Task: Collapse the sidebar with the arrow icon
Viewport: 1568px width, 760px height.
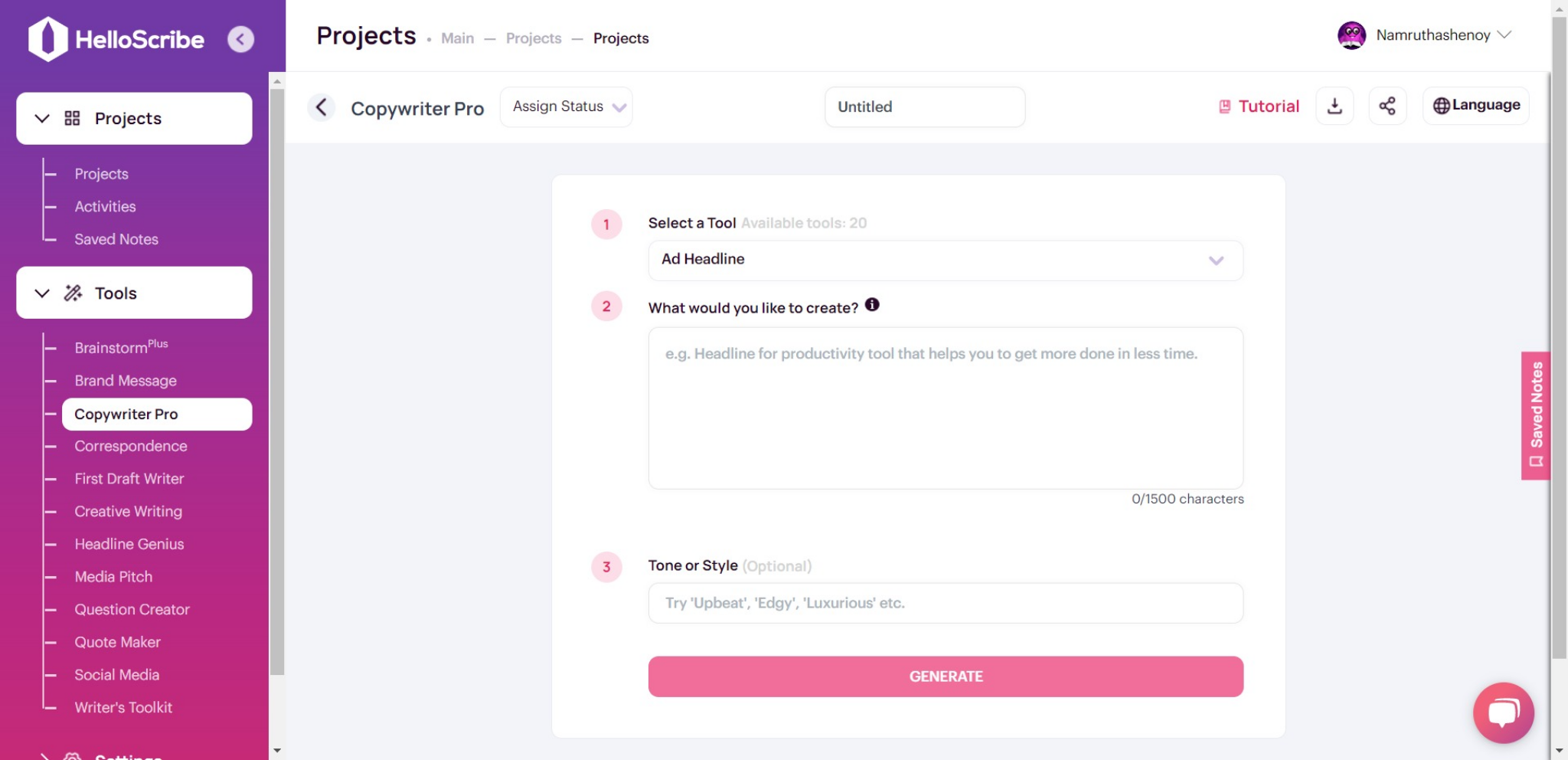Action: click(240, 39)
